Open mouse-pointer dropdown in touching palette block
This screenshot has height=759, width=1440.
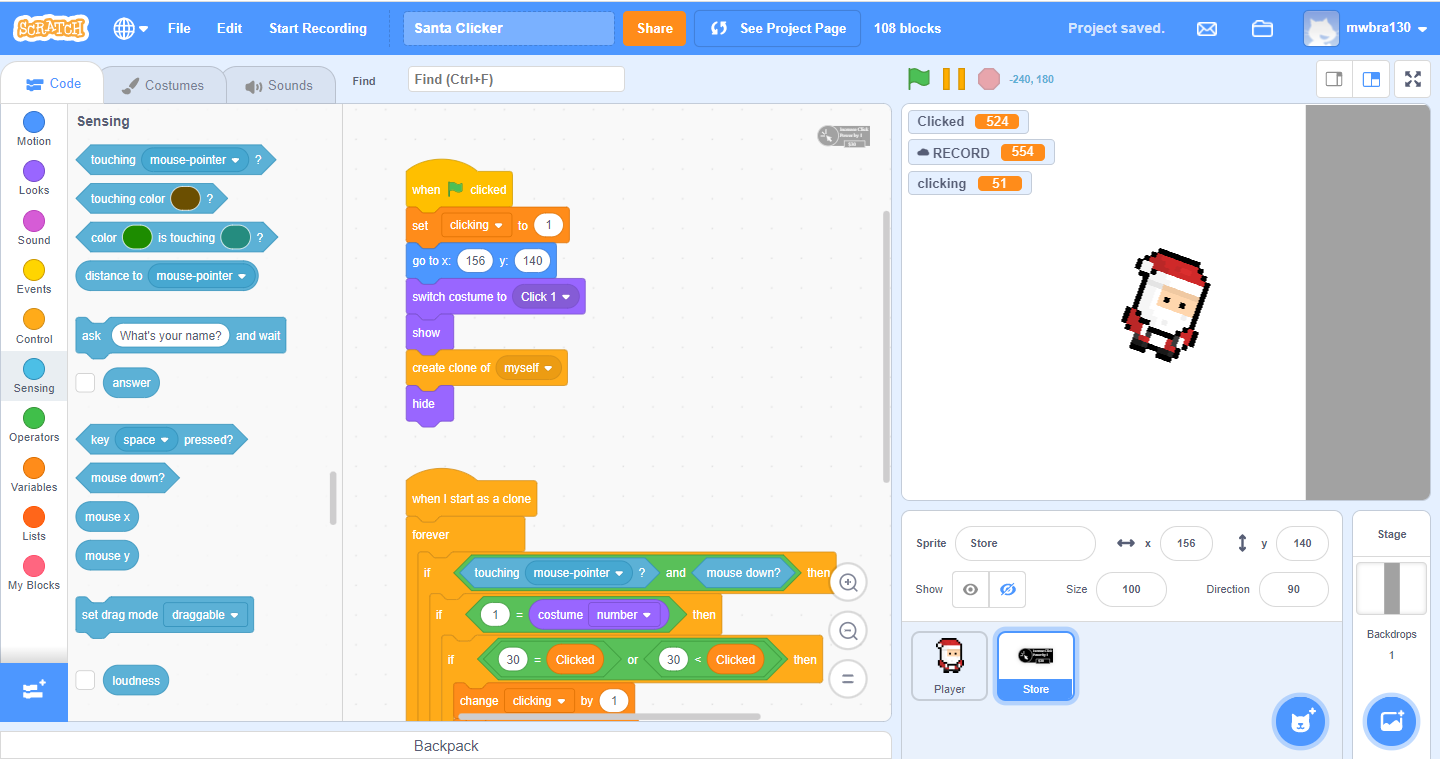click(x=195, y=160)
